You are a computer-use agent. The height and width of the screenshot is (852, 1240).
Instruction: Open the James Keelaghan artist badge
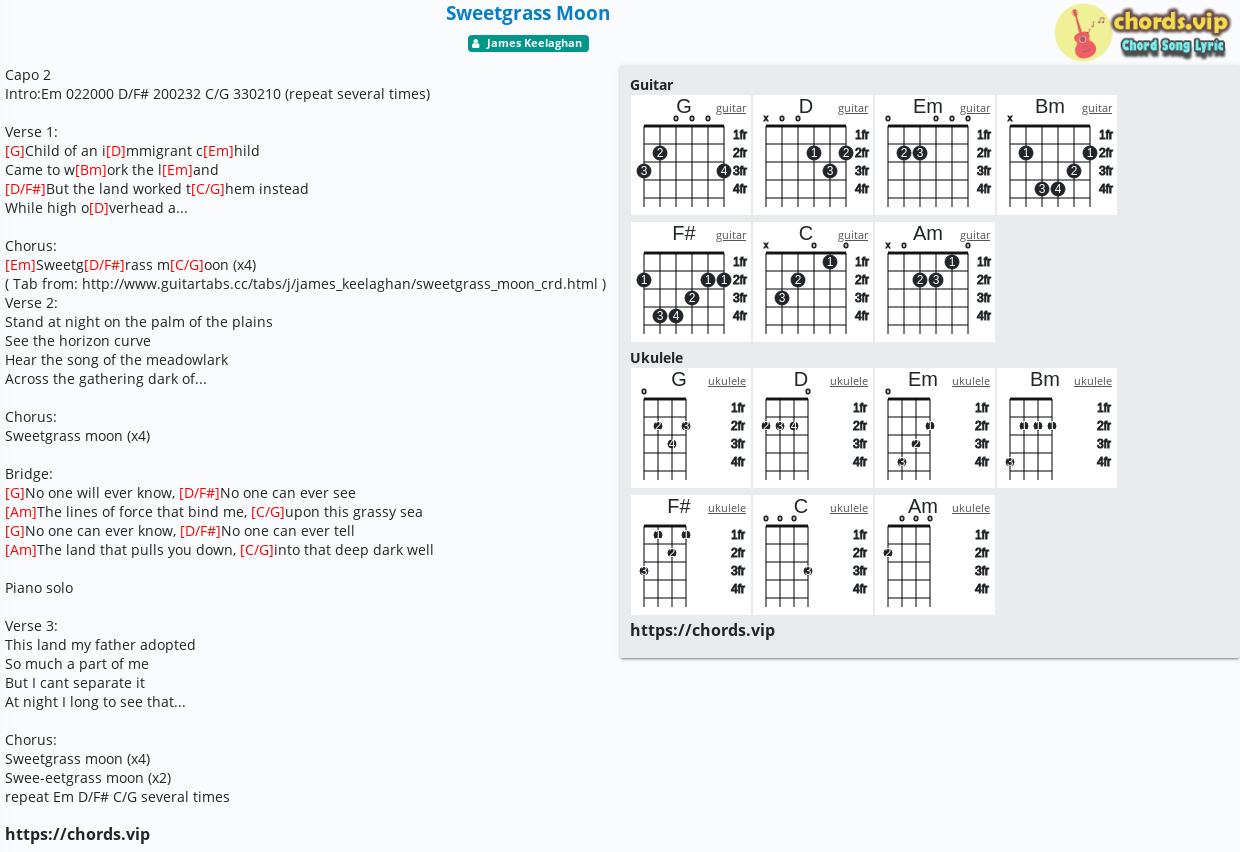click(528, 44)
